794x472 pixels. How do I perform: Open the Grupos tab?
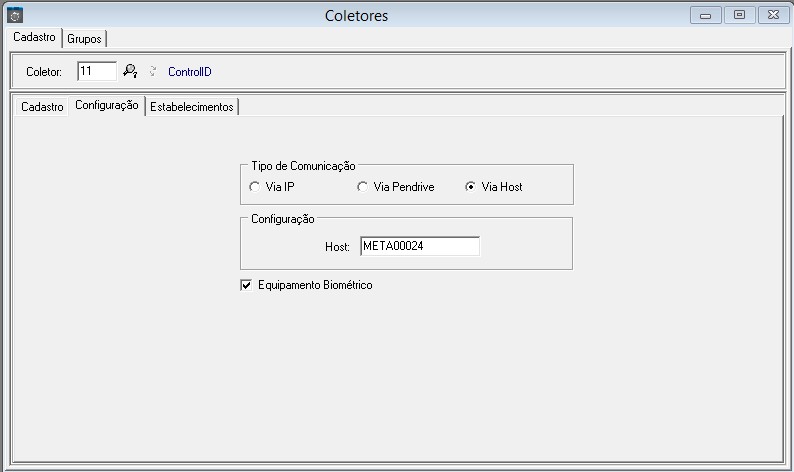85,38
